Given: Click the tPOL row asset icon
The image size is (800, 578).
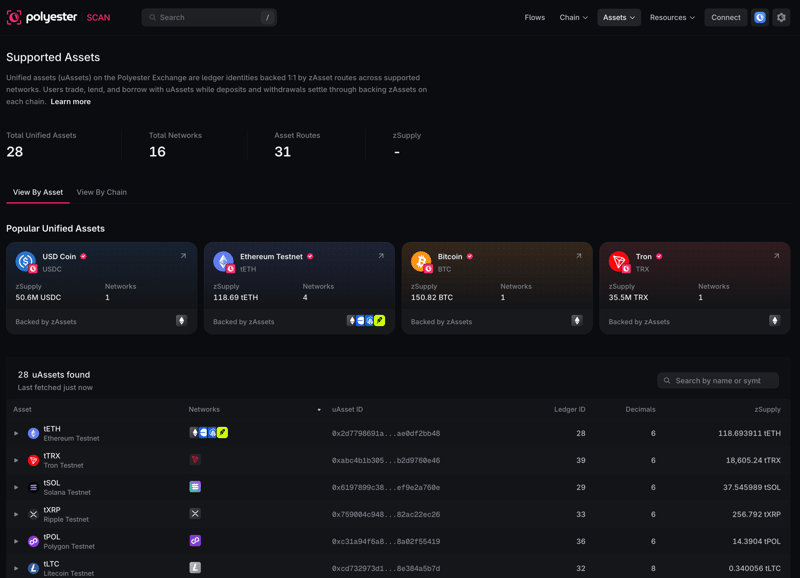Looking at the screenshot, I should coord(33,542).
